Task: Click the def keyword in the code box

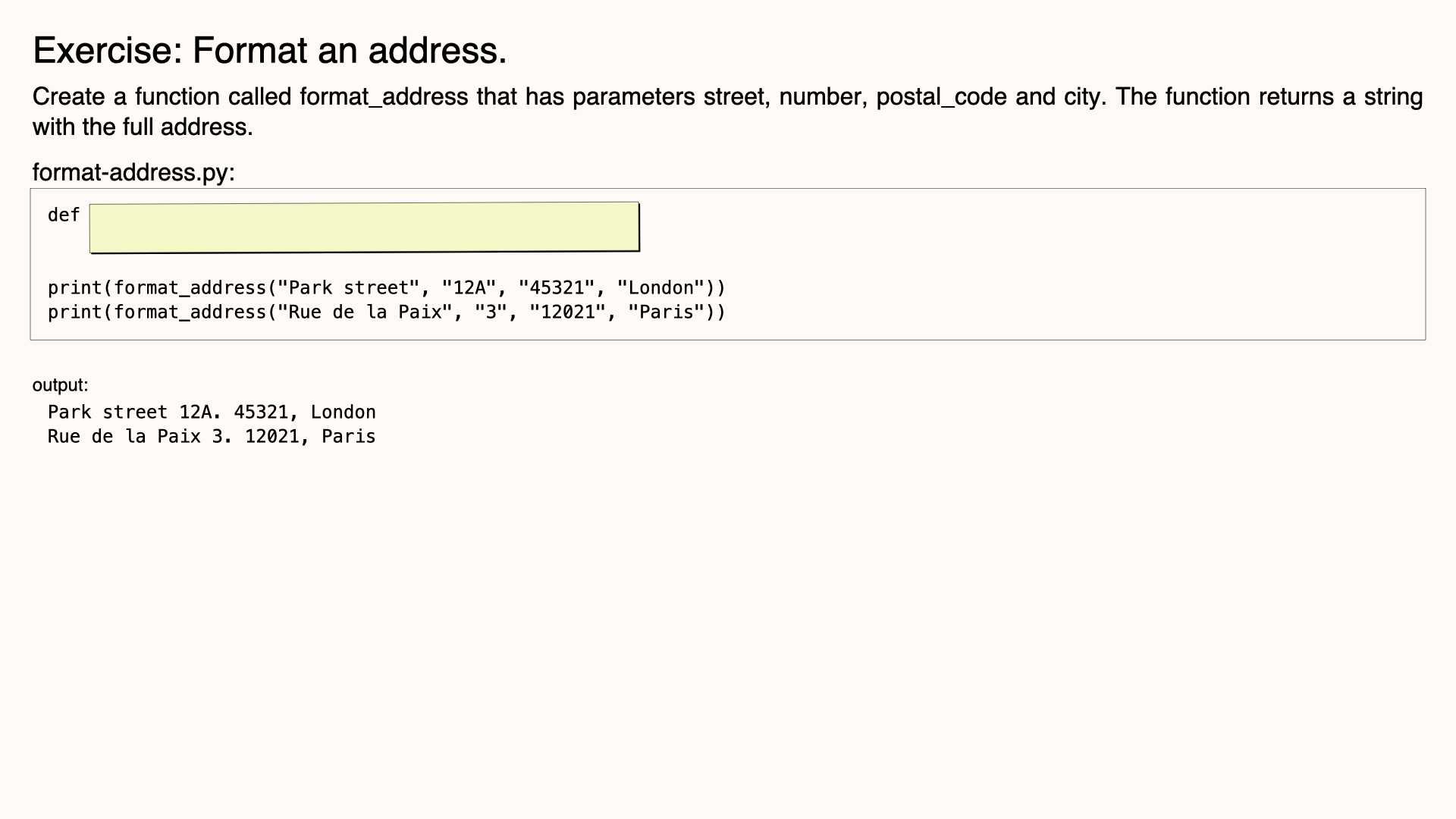Action: [64, 215]
